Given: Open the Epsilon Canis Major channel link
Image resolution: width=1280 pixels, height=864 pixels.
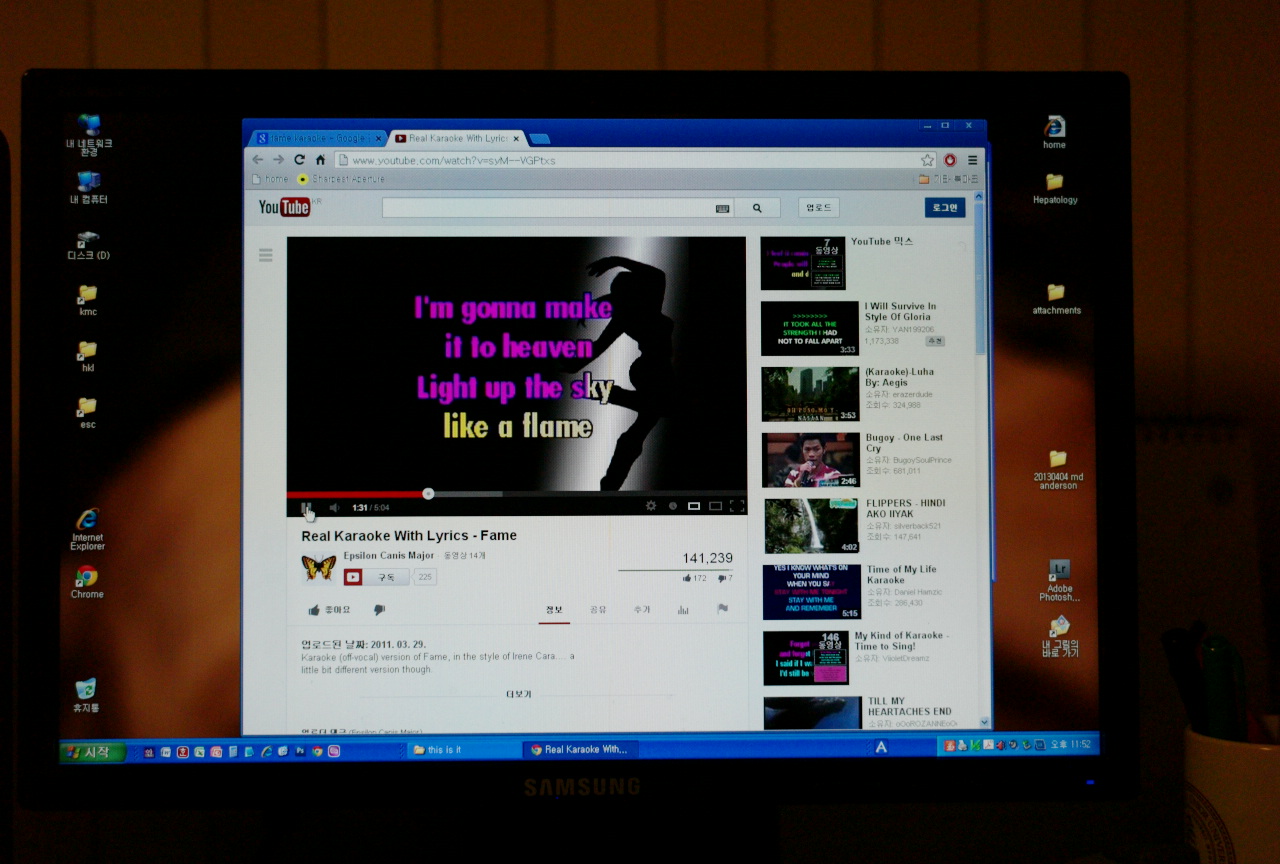Looking at the screenshot, I should pyautogui.click(x=389, y=555).
